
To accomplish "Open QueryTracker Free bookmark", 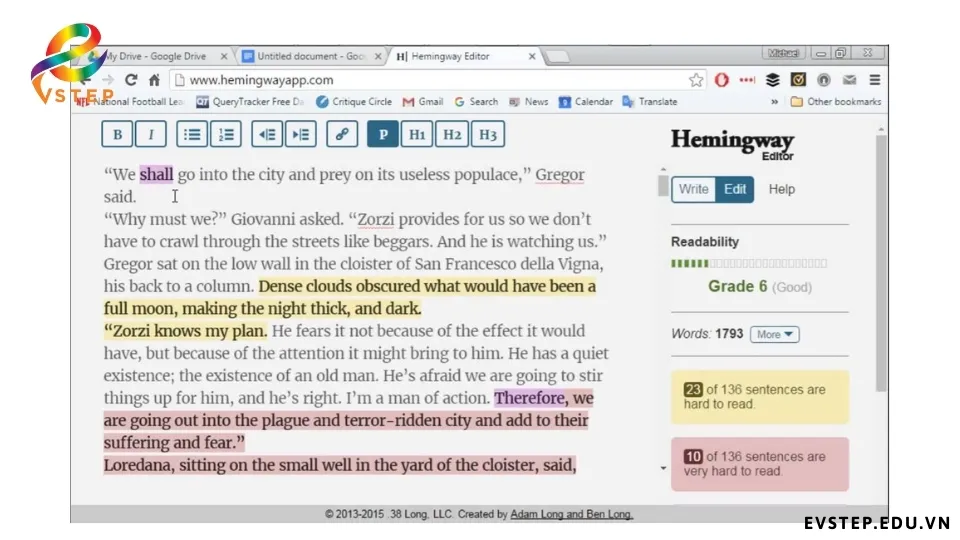I will point(250,102).
